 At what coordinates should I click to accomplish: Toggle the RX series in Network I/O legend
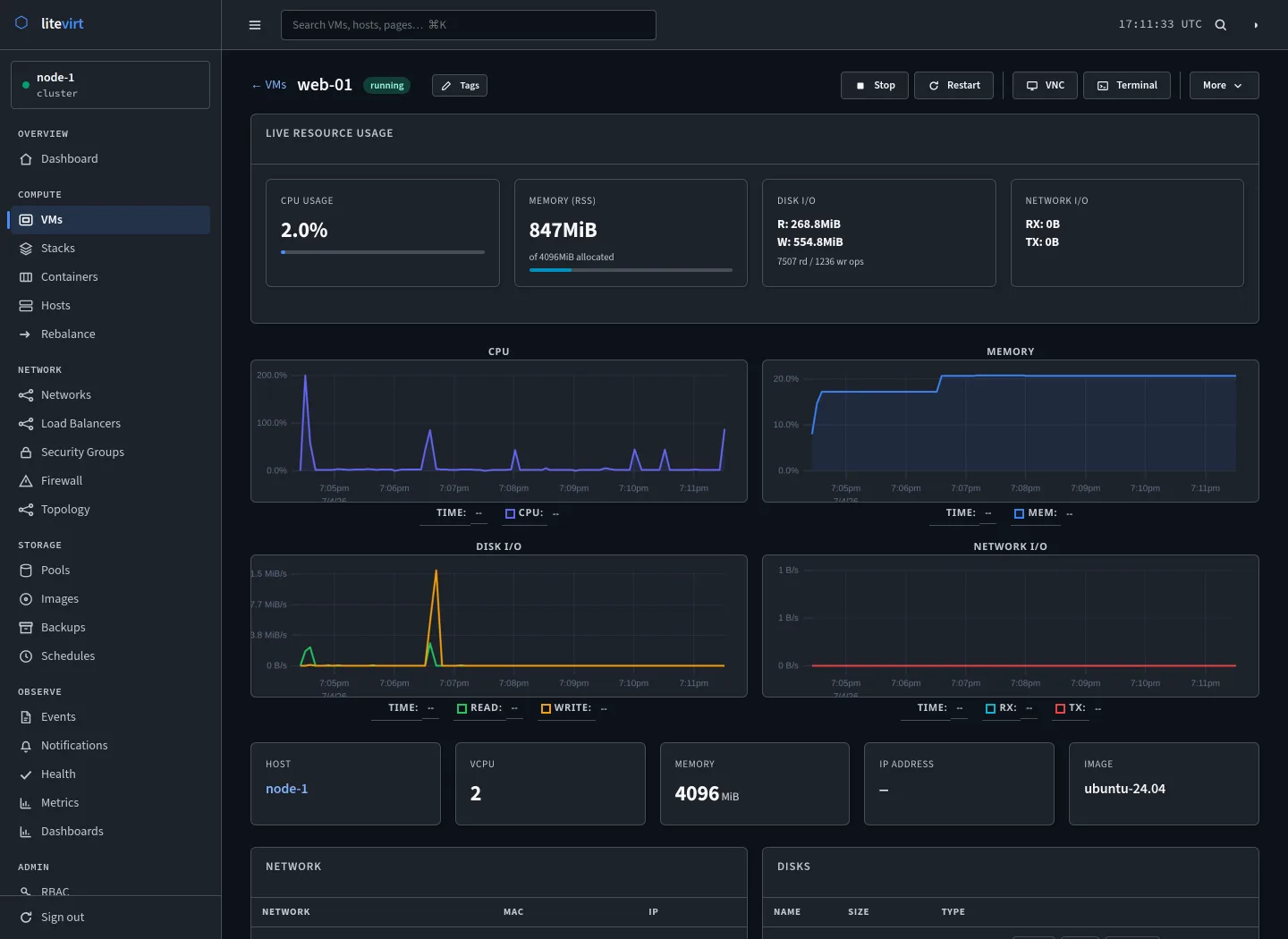tap(990, 709)
